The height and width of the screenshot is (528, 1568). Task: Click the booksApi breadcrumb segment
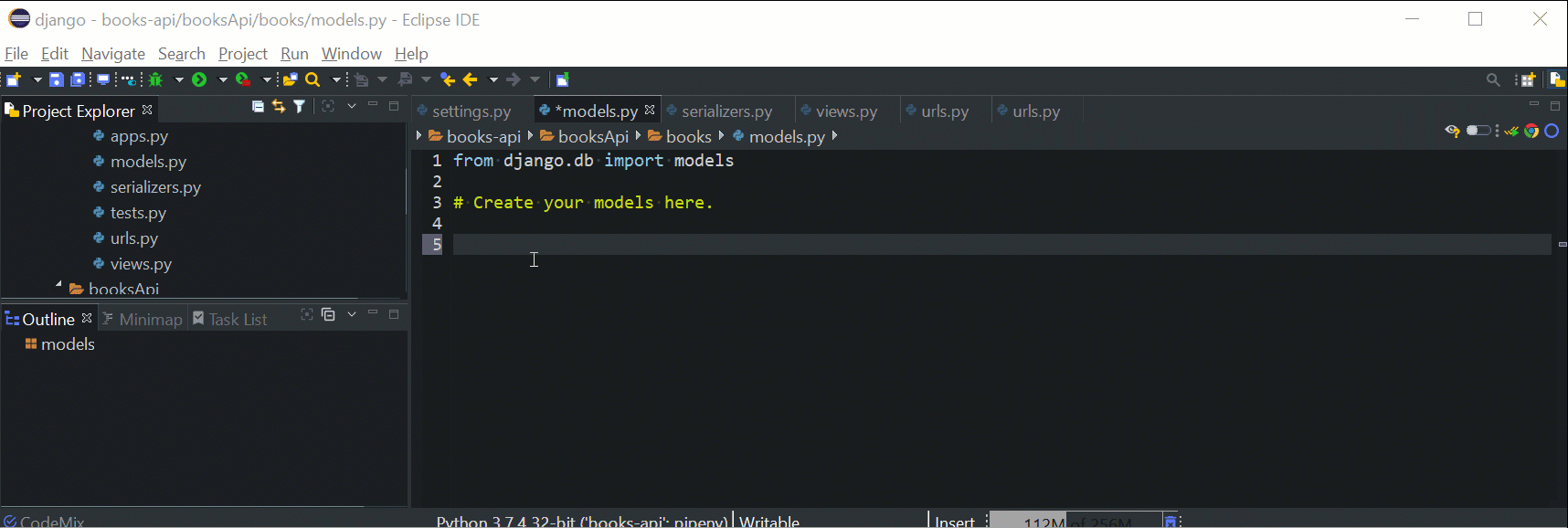coord(593,136)
